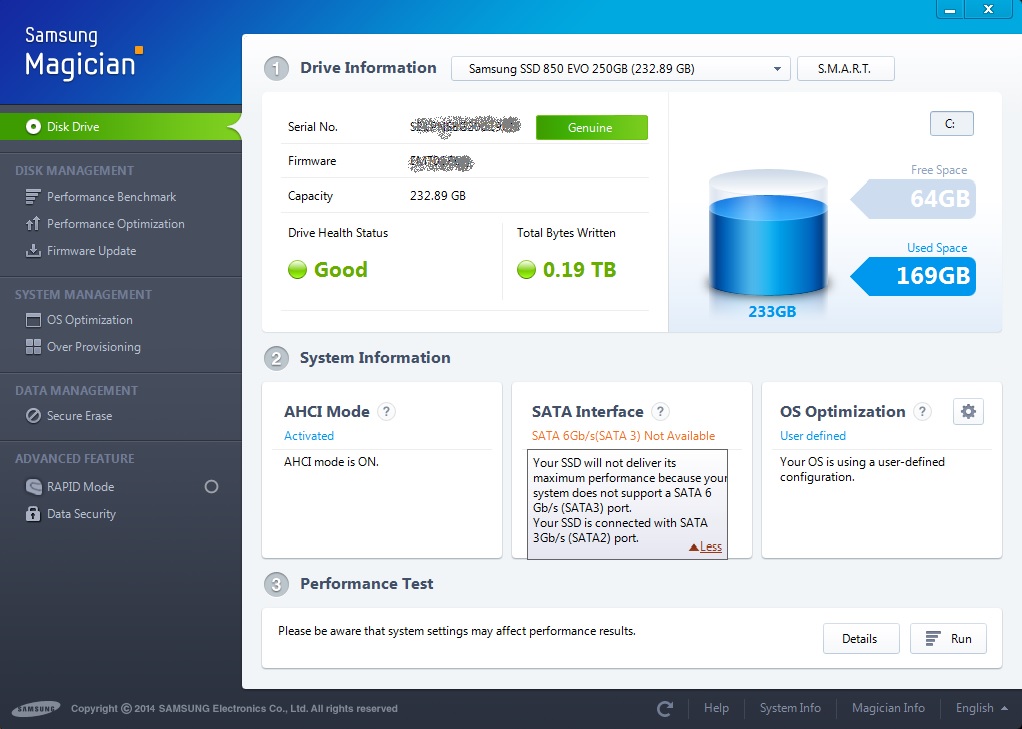Image resolution: width=1022 pixels, height=729 pixels.
Task: Collapse SATA details with the Less link
Action: [x=705, y=546]
